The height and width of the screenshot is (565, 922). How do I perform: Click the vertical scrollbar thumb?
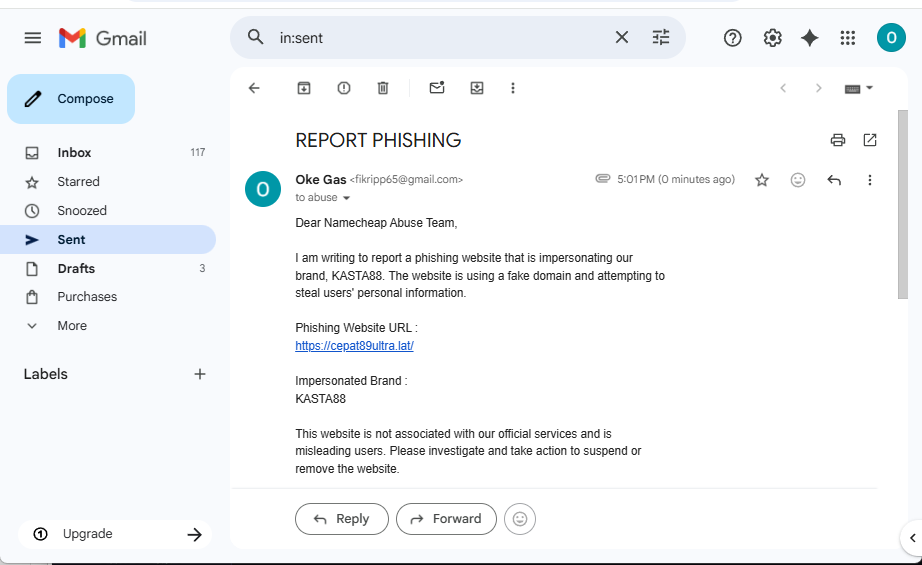[903, 204]
